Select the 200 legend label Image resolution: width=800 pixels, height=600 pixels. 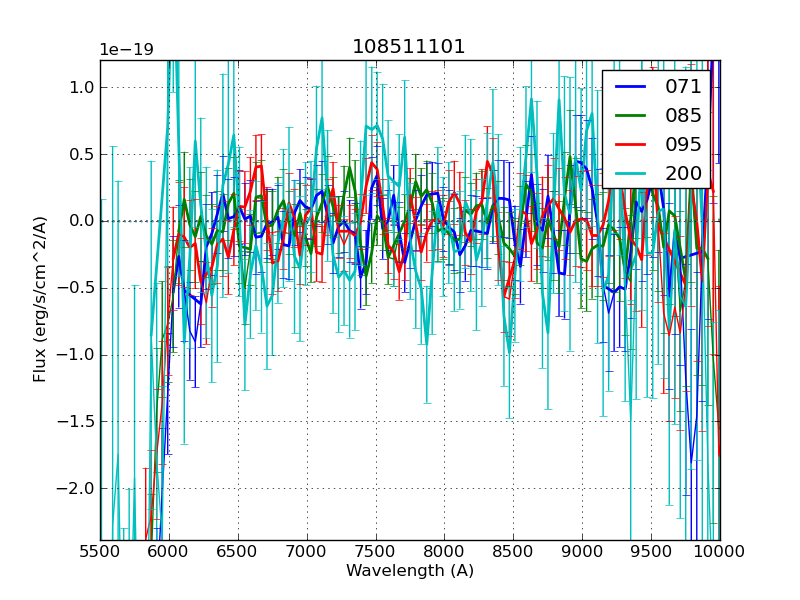pyautogui.click(x=683, y=173)
